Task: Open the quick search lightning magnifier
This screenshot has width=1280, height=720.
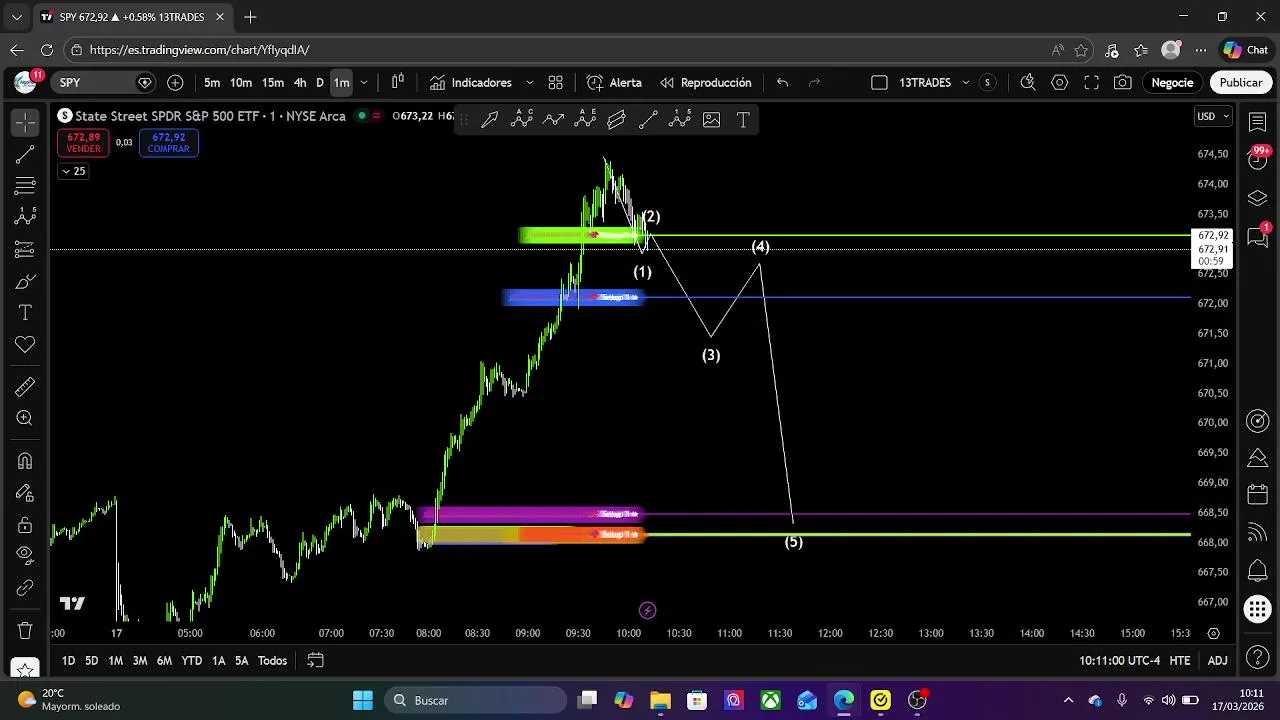Action: click(x=1028, y=83)
